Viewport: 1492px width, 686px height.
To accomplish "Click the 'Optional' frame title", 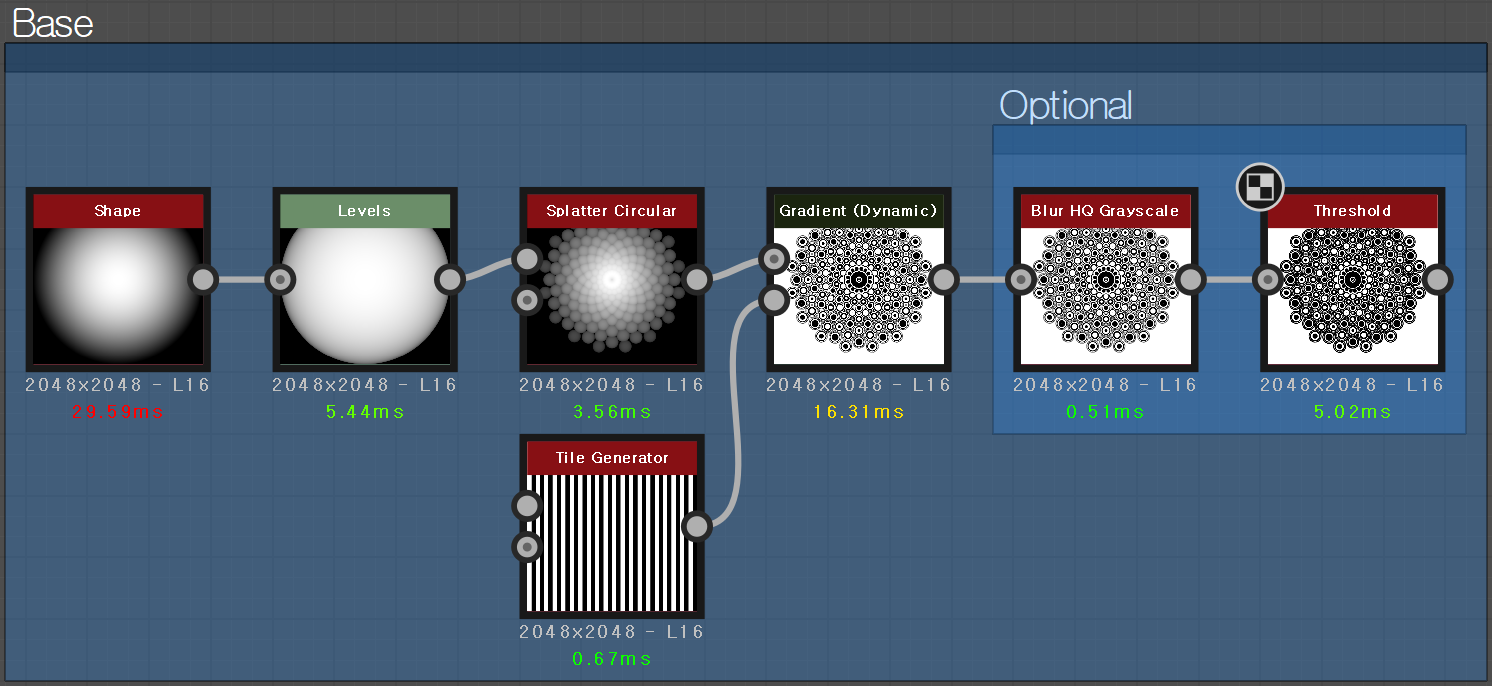I will 1066,105.
